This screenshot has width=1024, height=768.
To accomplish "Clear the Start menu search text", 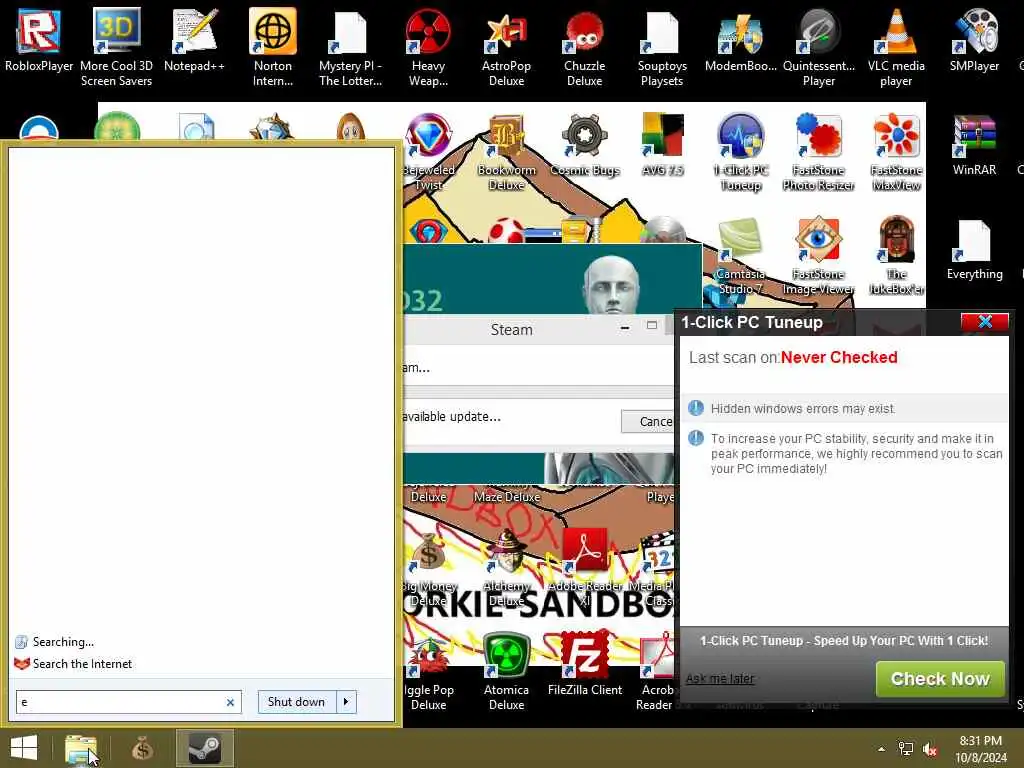I will (x=230, y=702).
